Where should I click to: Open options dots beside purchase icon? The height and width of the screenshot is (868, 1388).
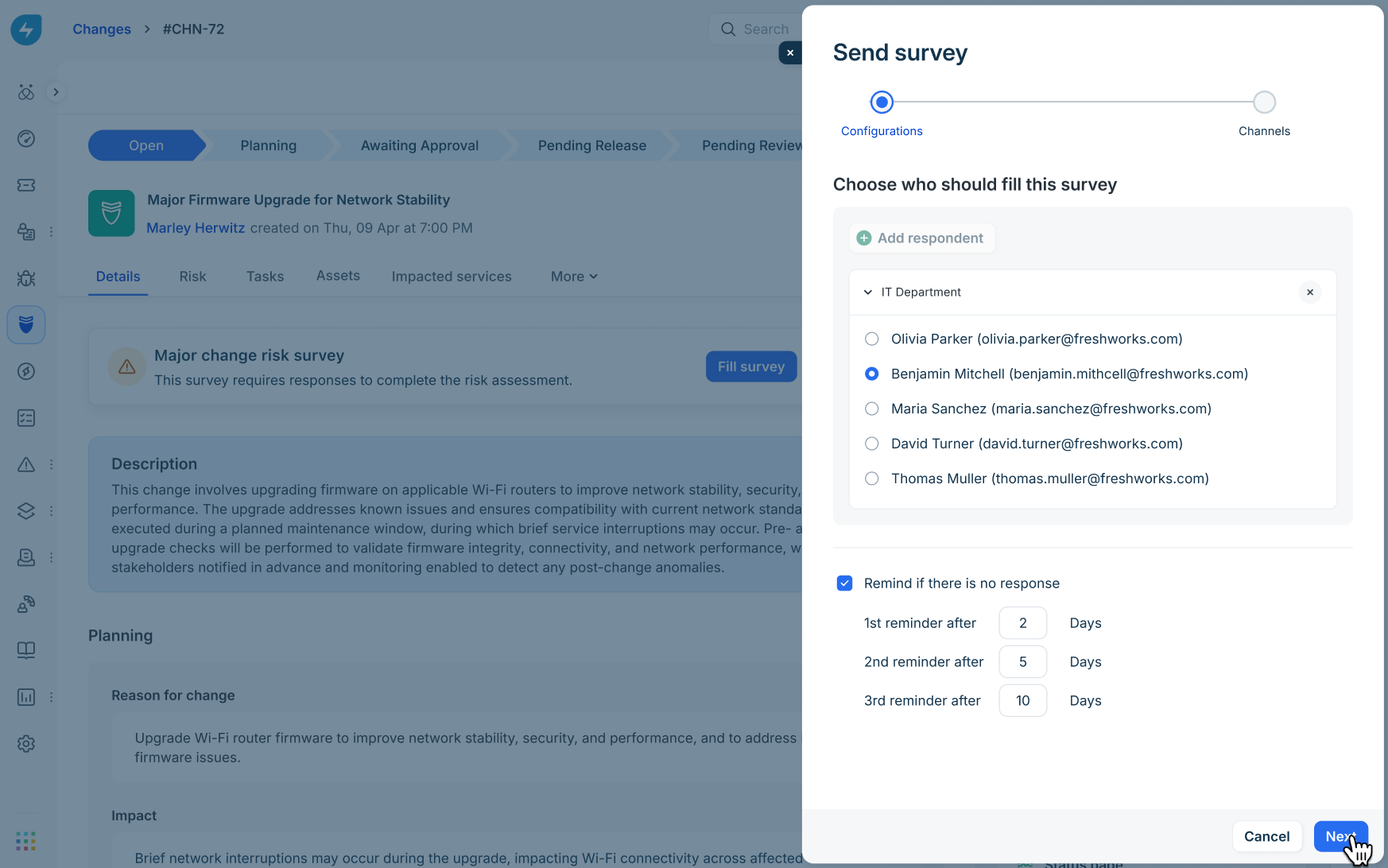click(51, 557)
